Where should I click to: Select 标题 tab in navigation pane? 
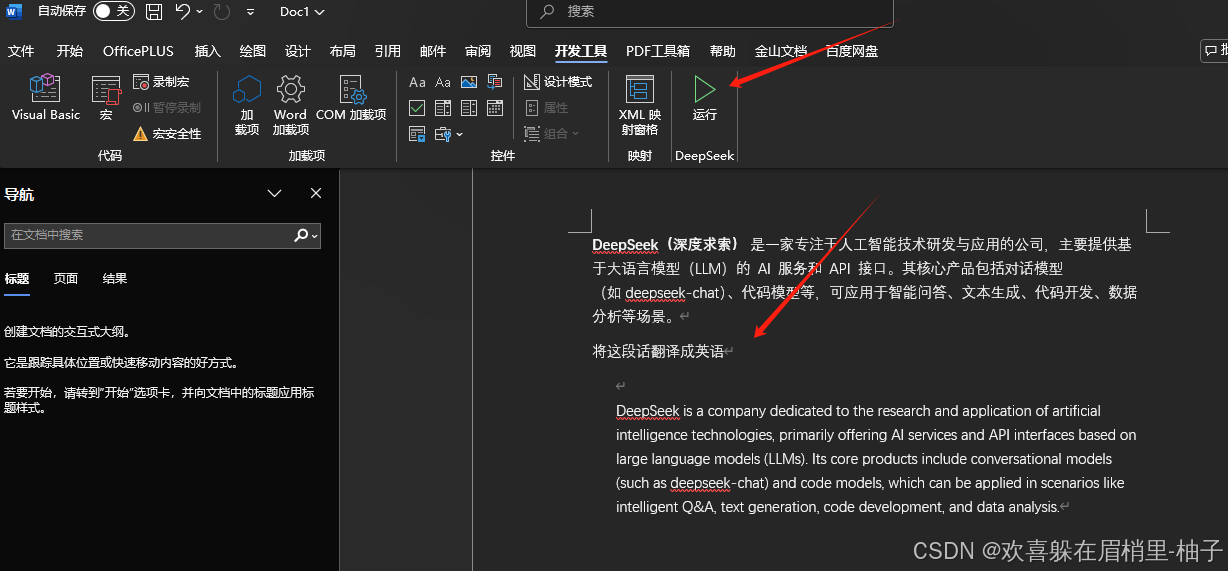[17, 279]
